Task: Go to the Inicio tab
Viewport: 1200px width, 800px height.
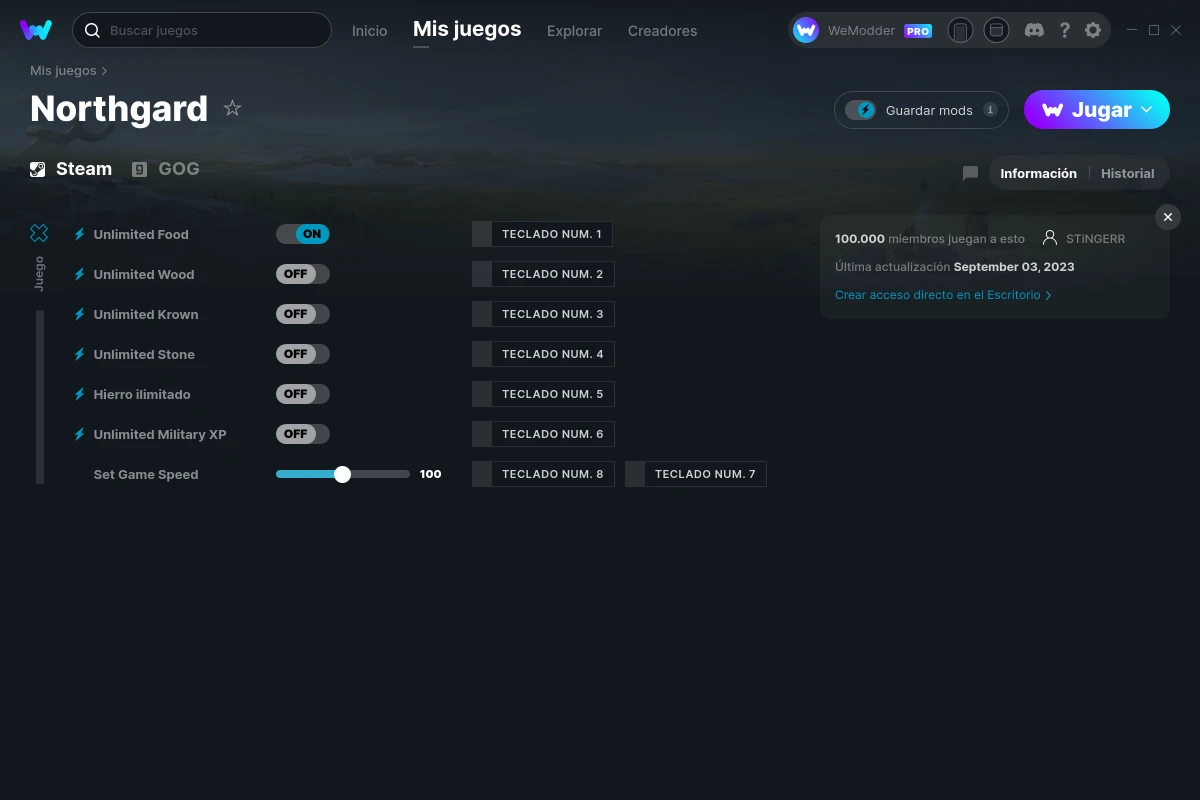Action: point(369,31)
